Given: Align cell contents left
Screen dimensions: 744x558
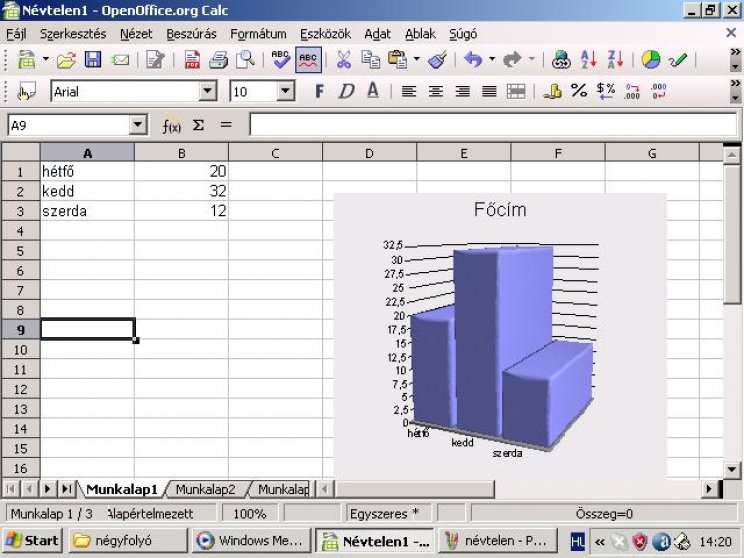Looking at the screenshot, I should [409, 91].
